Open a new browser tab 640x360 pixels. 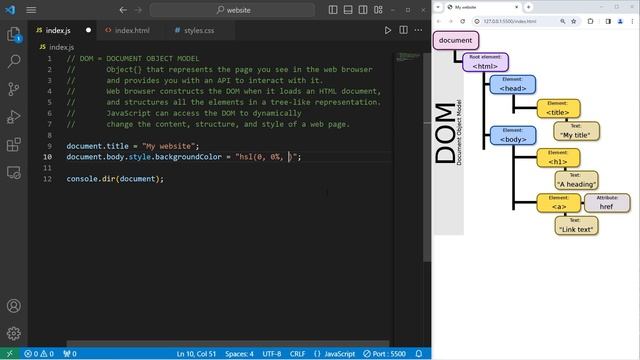[528, 7]
